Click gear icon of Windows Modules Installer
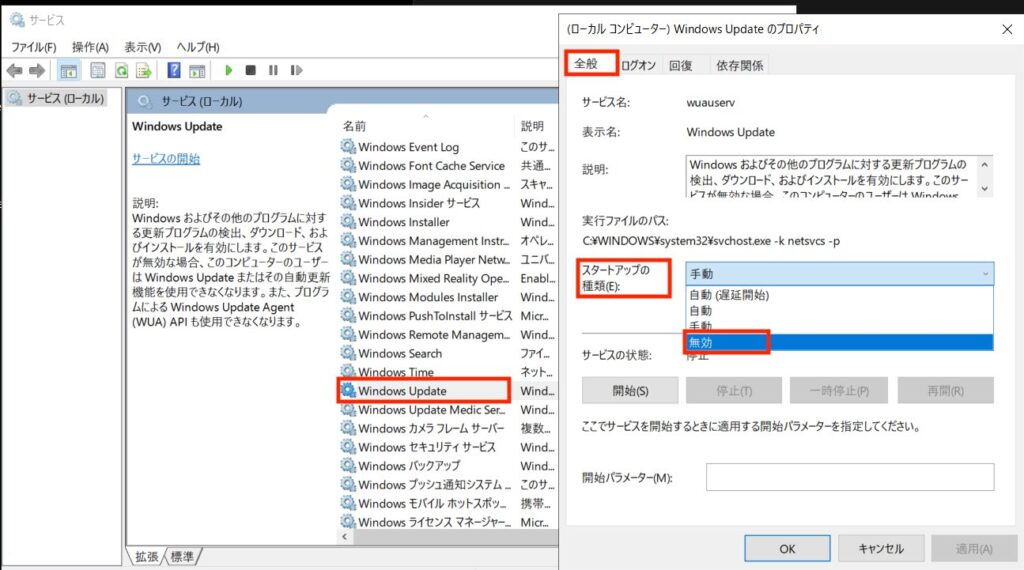1024x570 pixels. (348, 297)
